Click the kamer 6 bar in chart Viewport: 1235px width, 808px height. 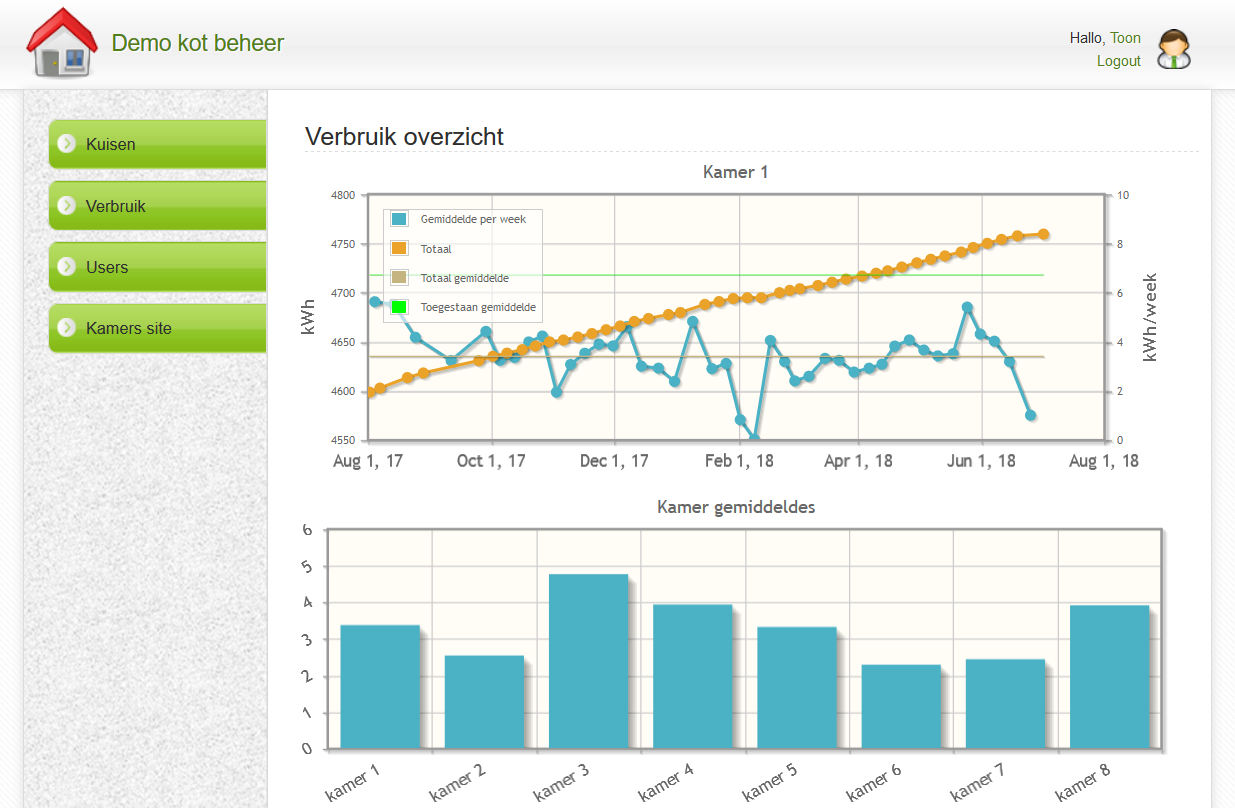(901, 706)
